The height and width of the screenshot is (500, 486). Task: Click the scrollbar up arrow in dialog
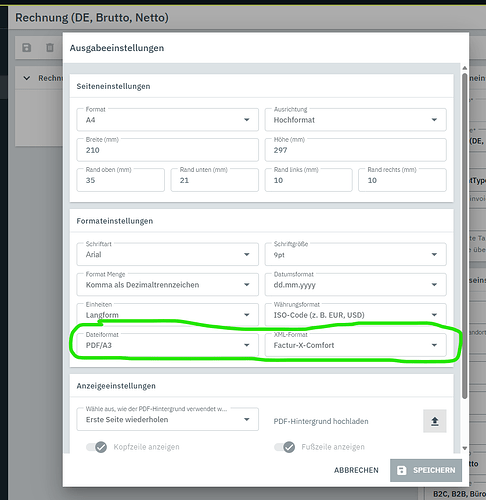coord(465,68)
